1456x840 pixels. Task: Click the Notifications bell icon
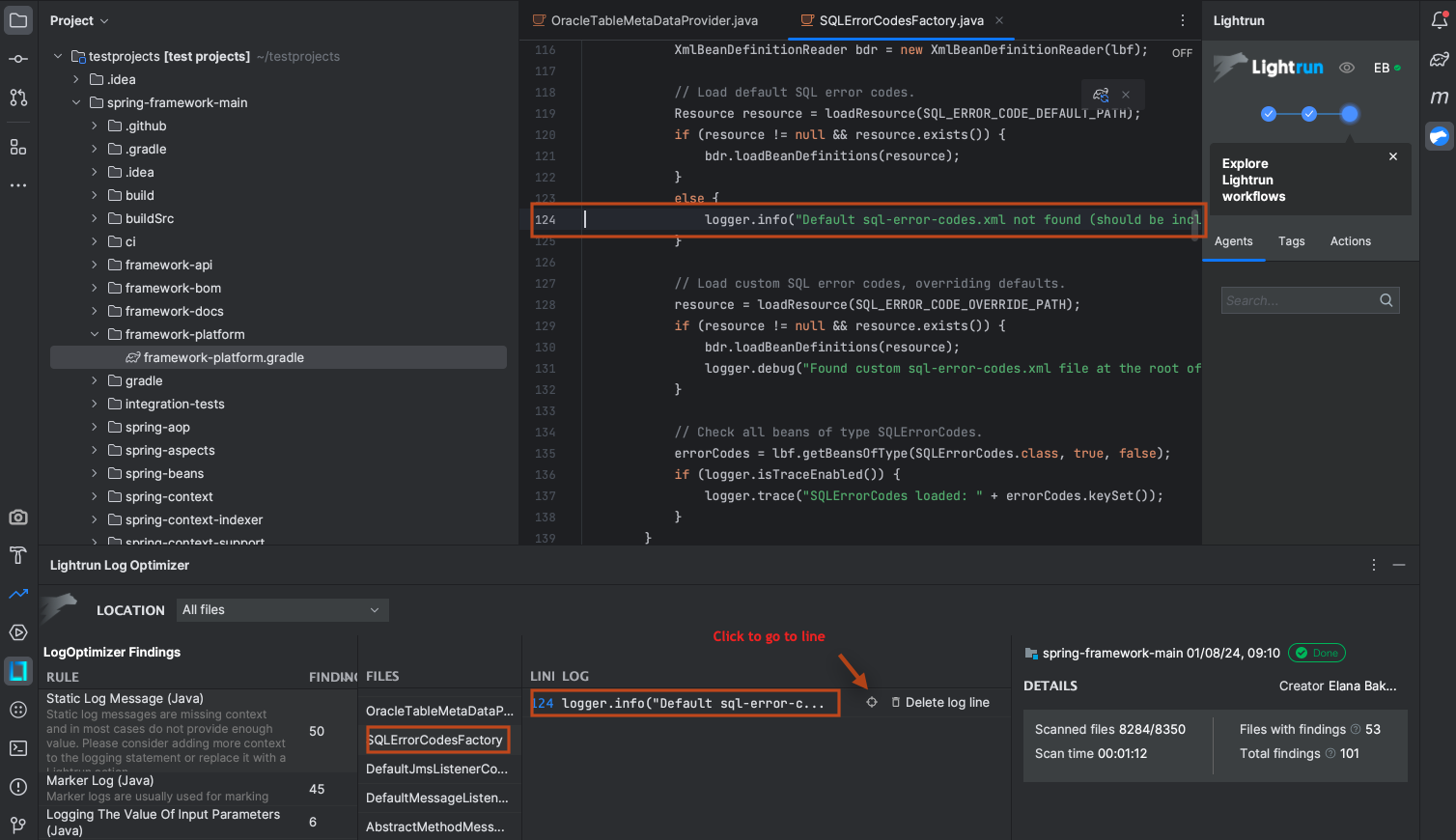pos(1439,20)
